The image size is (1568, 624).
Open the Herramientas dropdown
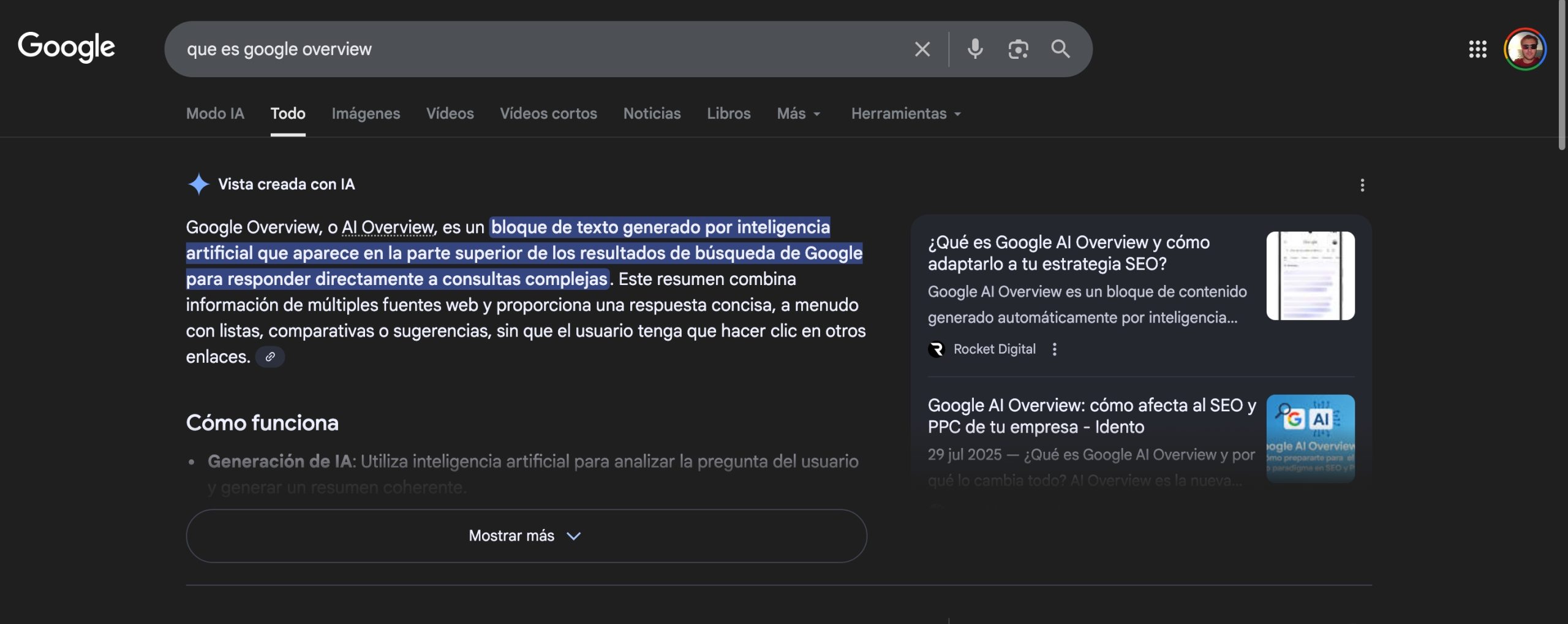click(905, 113)
